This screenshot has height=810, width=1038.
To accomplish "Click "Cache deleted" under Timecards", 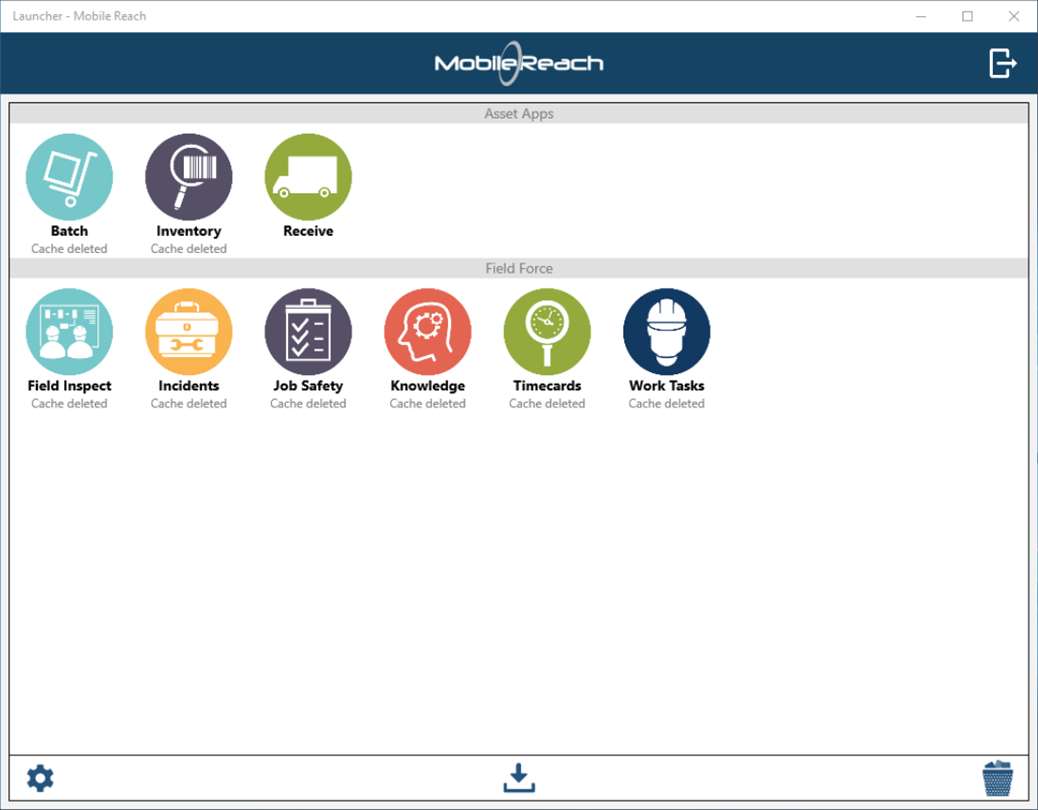I will click(547, 404).
